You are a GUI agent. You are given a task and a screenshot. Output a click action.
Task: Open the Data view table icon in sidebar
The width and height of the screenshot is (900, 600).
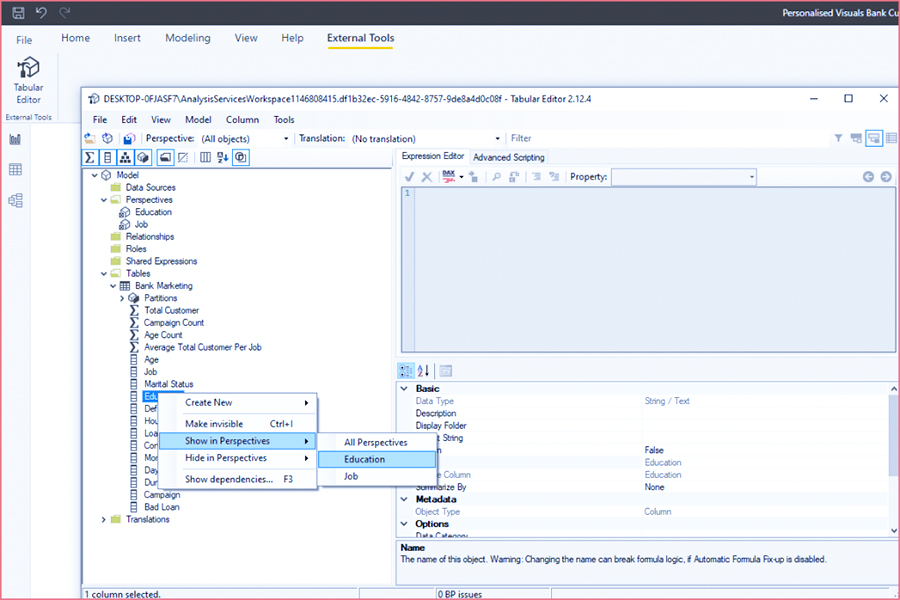point(15,169)
